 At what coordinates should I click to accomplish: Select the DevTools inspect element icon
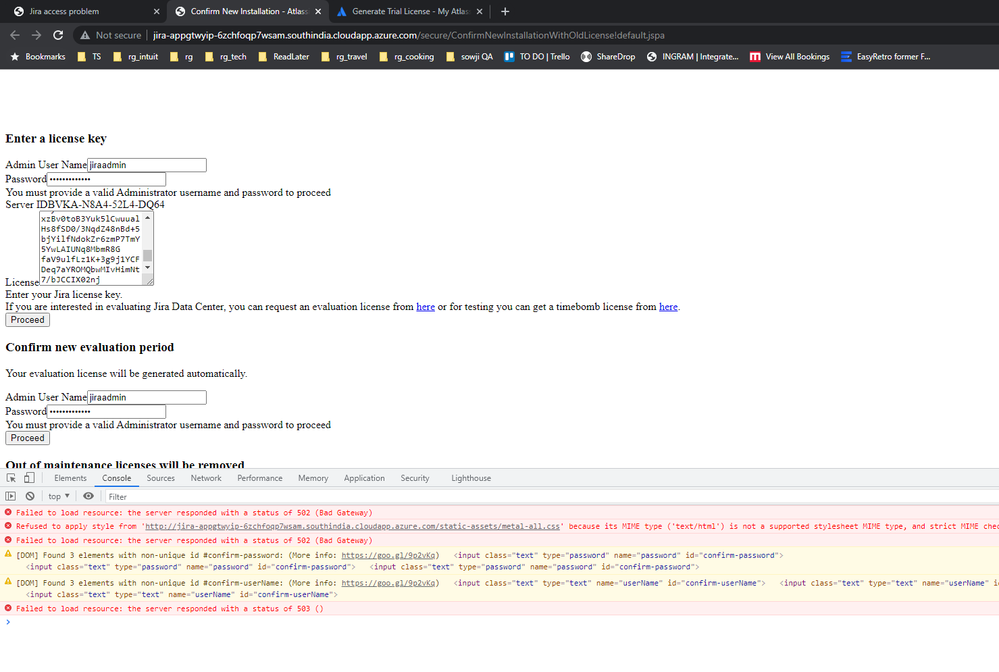tap(11, 478)
